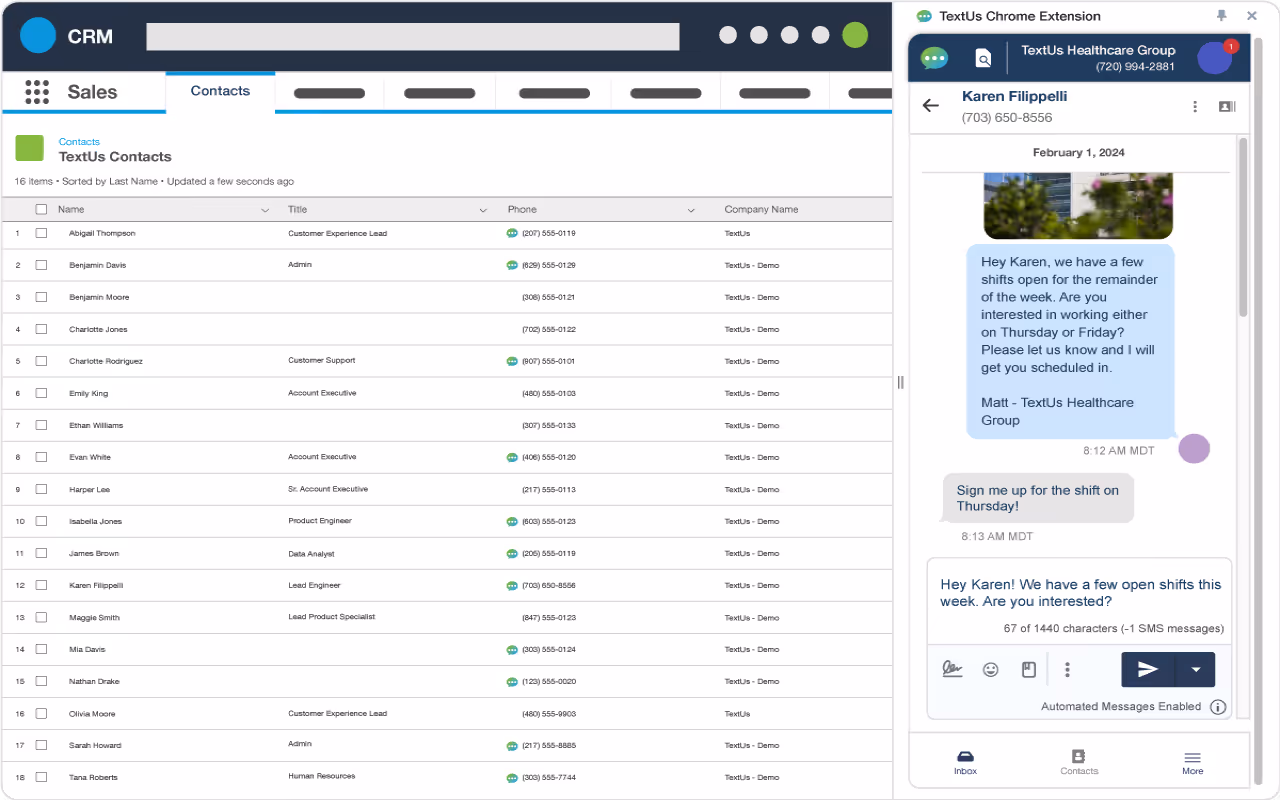Click the back arrow on Karen's conversation
Image resolution: width=1280 pixels, height=800 pixels.
click(930, 105)
